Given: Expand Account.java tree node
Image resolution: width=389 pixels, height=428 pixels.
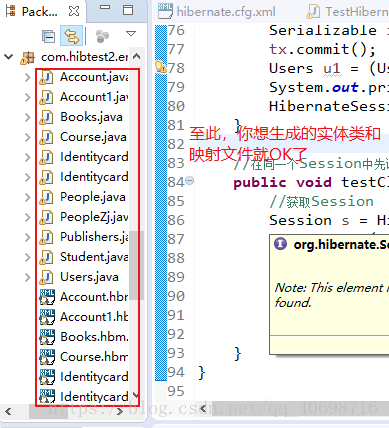Looking at the screenshot, I should click(28, 77).
